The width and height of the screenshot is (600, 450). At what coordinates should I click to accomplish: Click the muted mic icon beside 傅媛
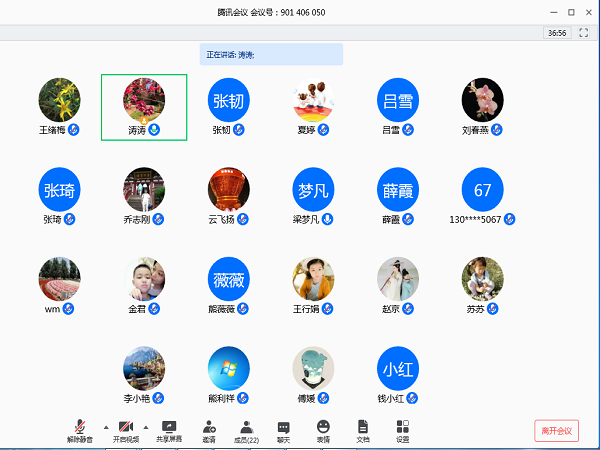323,398
